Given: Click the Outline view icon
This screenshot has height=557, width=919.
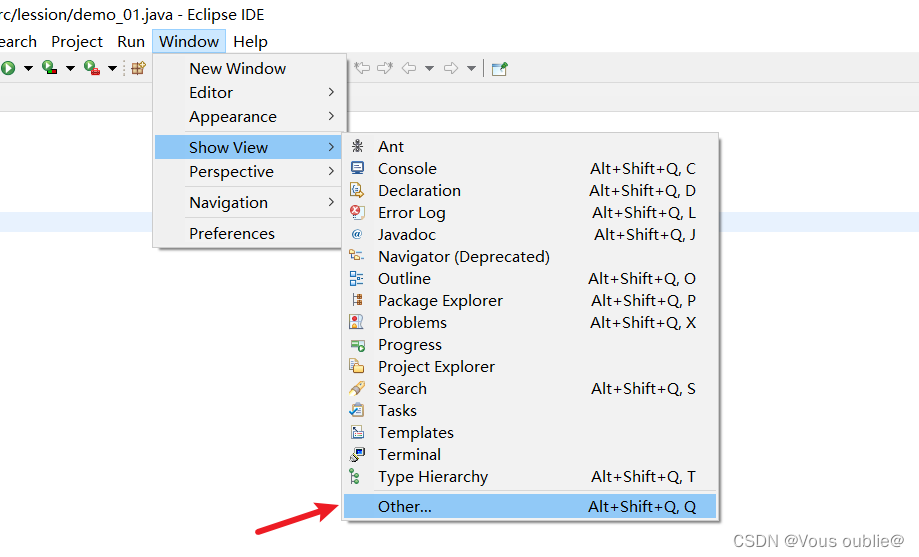Looking at the screenshot, I should (x=357, y=278).
